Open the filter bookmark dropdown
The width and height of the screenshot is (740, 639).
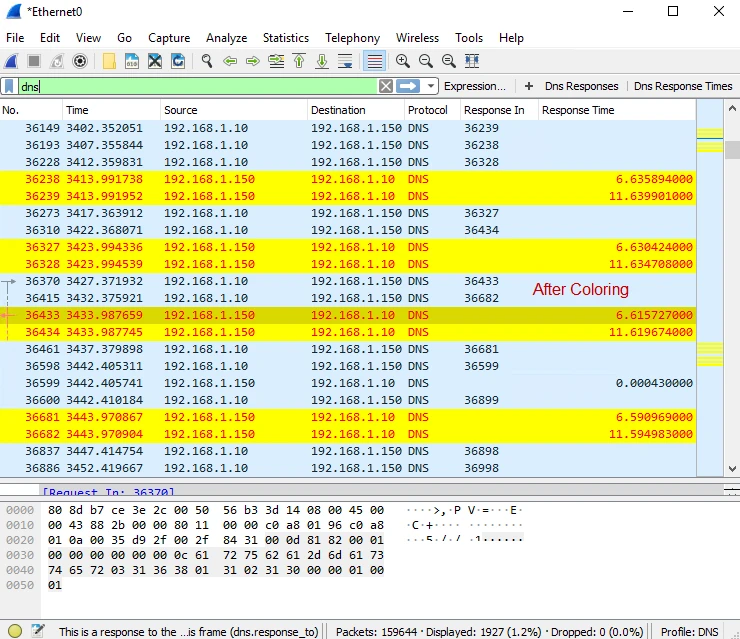(9, 86)
